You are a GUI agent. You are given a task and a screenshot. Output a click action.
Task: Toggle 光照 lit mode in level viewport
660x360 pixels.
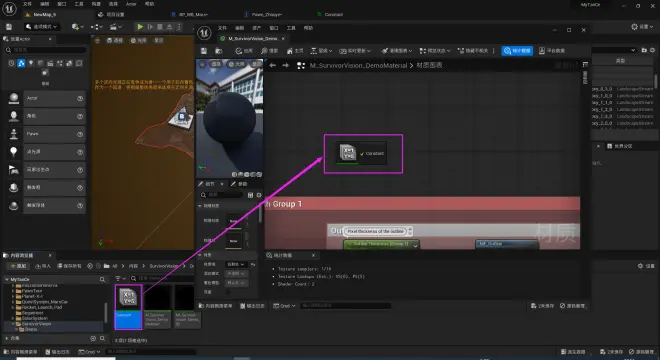138,41
